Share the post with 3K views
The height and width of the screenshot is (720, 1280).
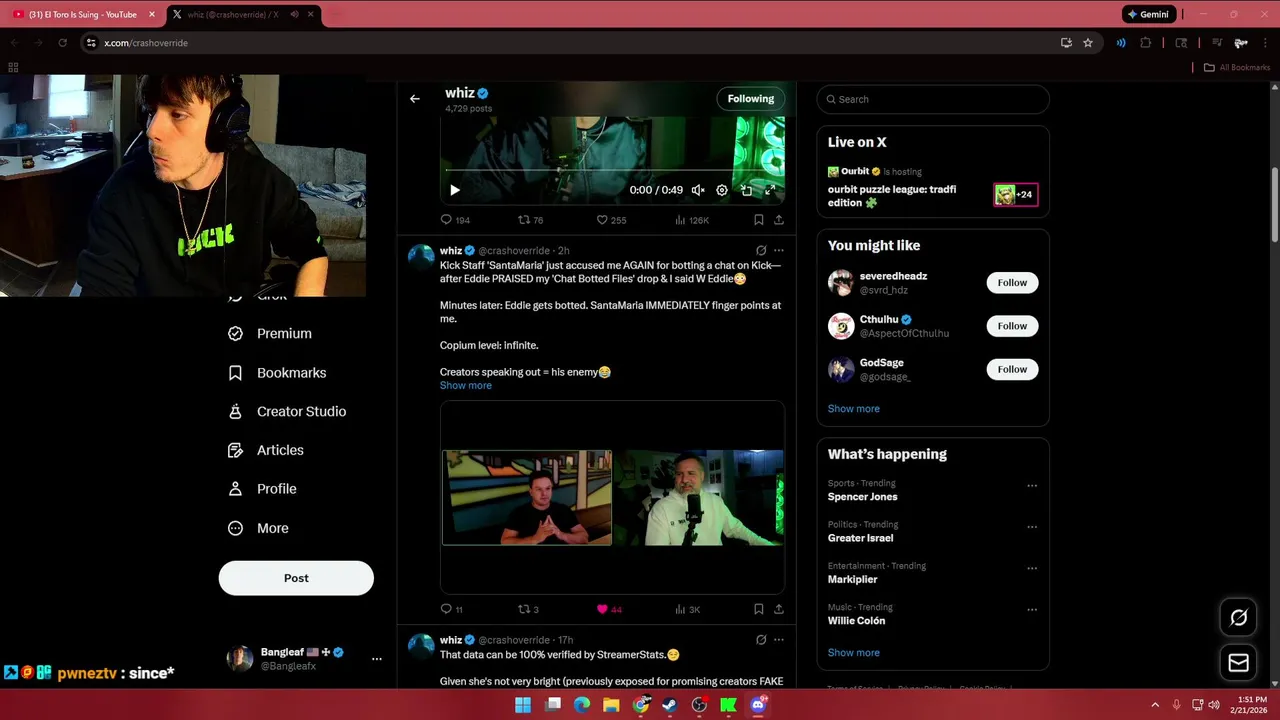[779, 609]
